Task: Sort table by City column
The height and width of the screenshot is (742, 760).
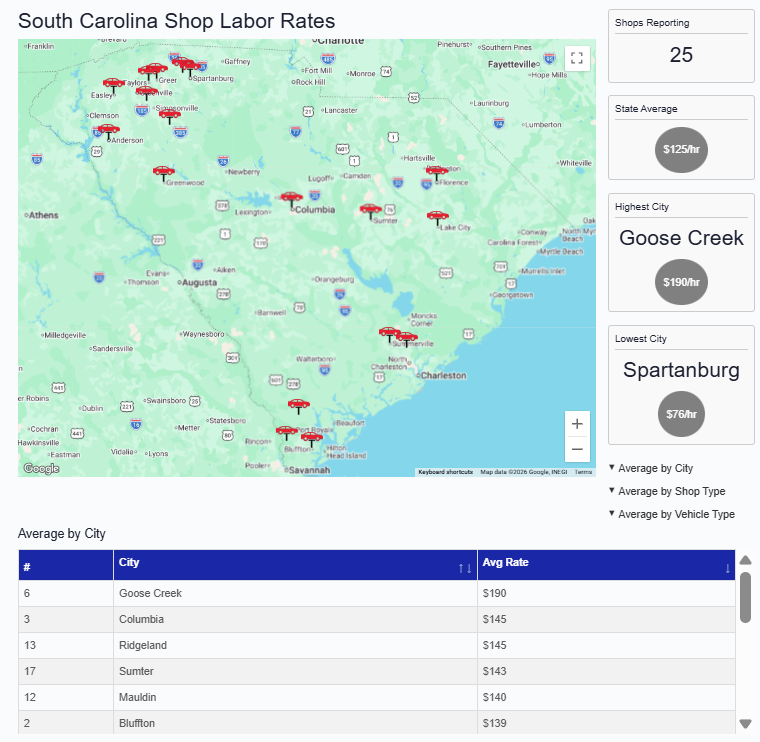Action: click(295, 565)
